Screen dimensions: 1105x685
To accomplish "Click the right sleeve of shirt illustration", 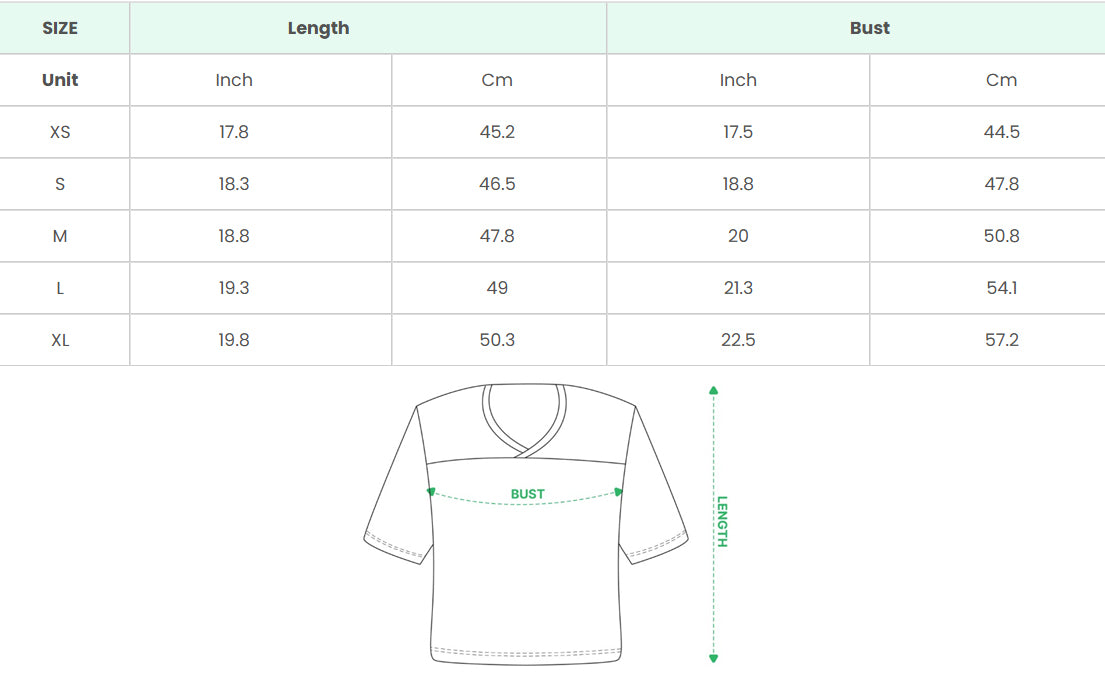I will [x=655, y=500].
